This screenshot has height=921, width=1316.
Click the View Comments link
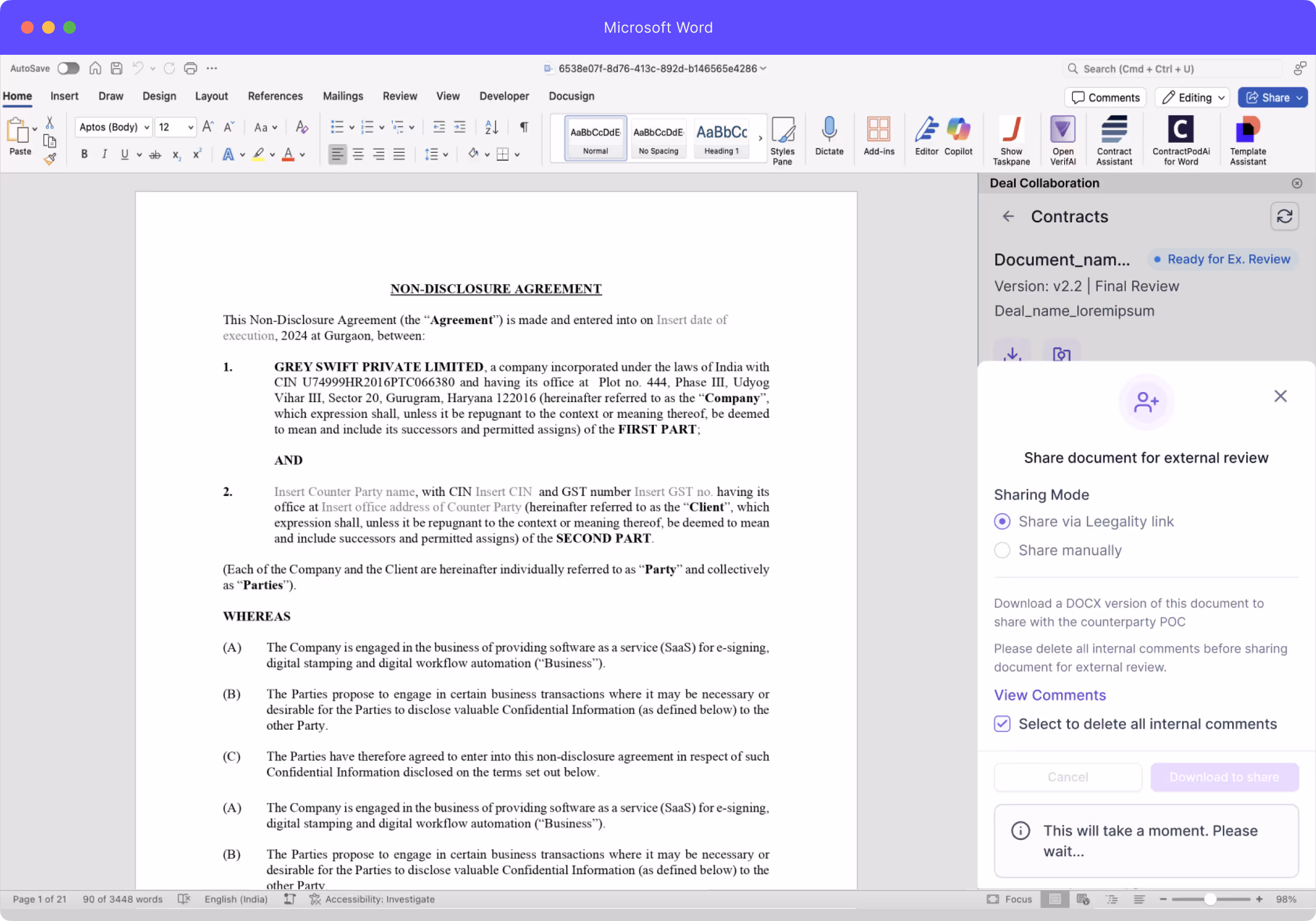pyautogui.click(x=1049, y=695)
